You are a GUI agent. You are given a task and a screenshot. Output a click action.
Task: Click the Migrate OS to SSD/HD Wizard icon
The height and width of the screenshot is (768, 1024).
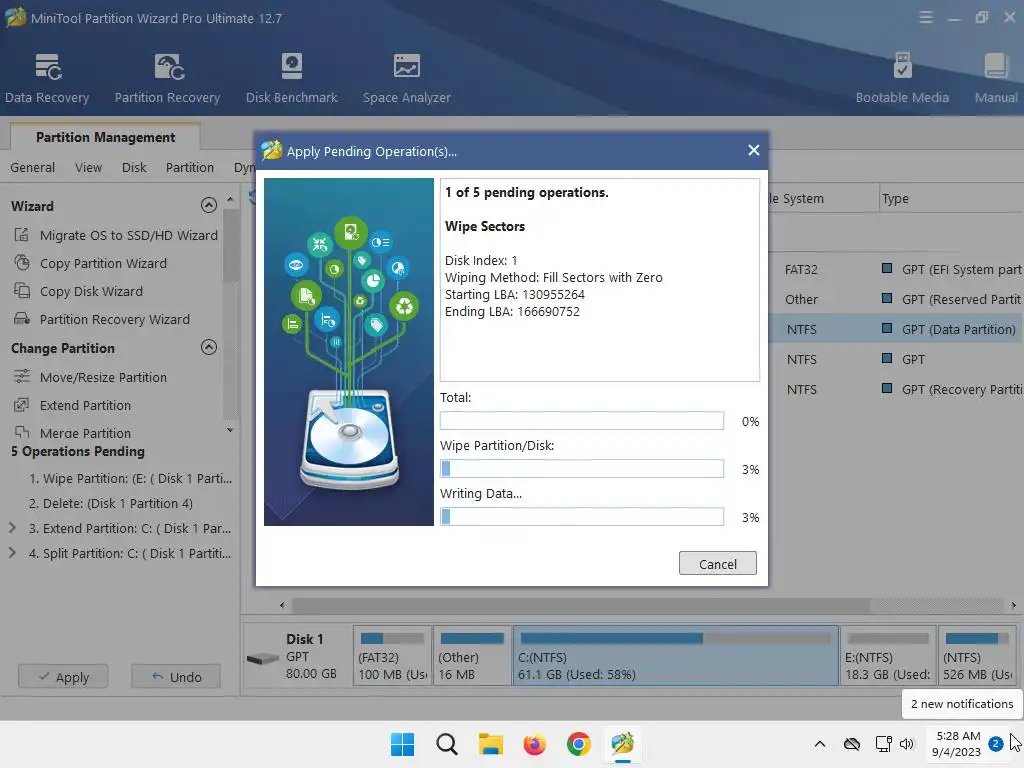point(22,234)
